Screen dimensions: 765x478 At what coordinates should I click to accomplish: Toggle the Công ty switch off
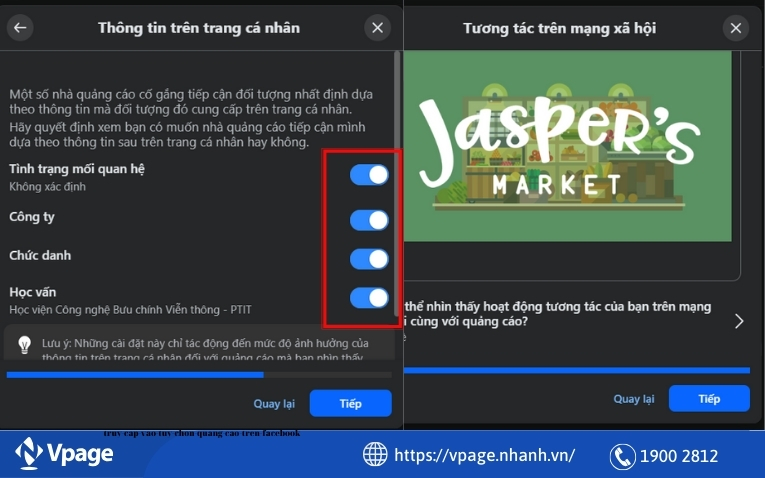[369, 220]
